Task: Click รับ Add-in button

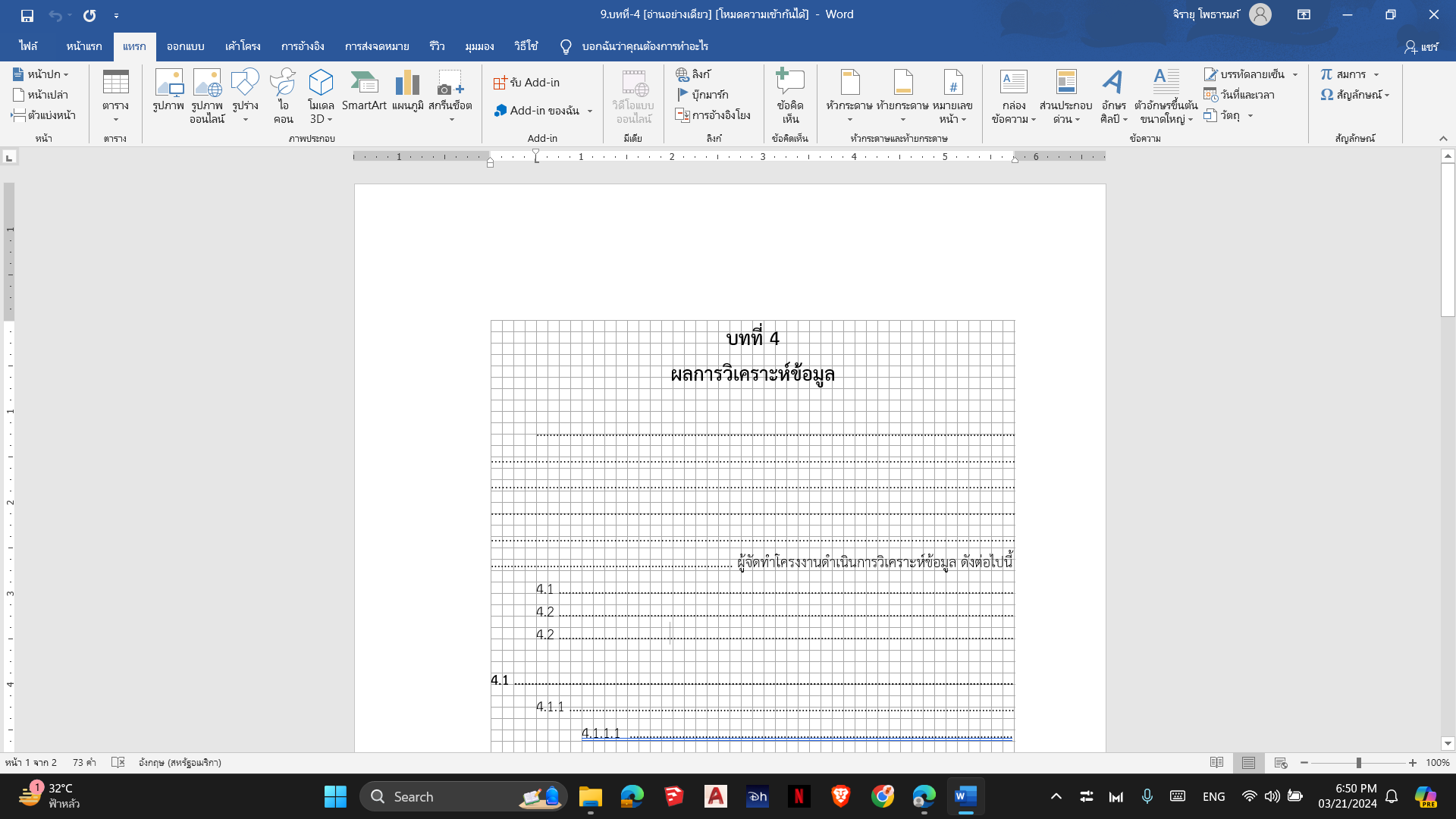Action: pos(527,83)
